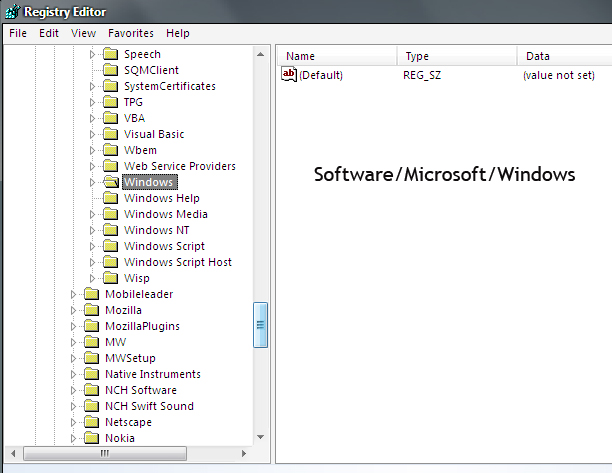The image size is (612, 473).
Task: Click the Web Service Providers folder icon
Action: tap(110, 166)
